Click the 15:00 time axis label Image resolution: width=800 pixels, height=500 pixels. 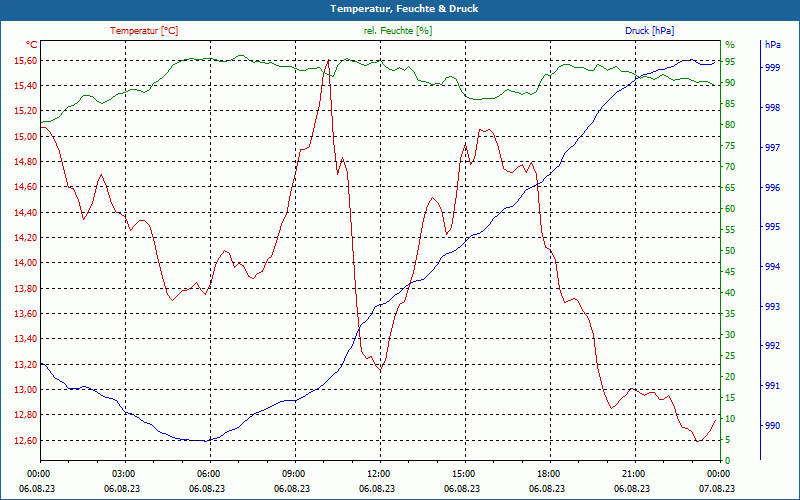click(463, 473)
